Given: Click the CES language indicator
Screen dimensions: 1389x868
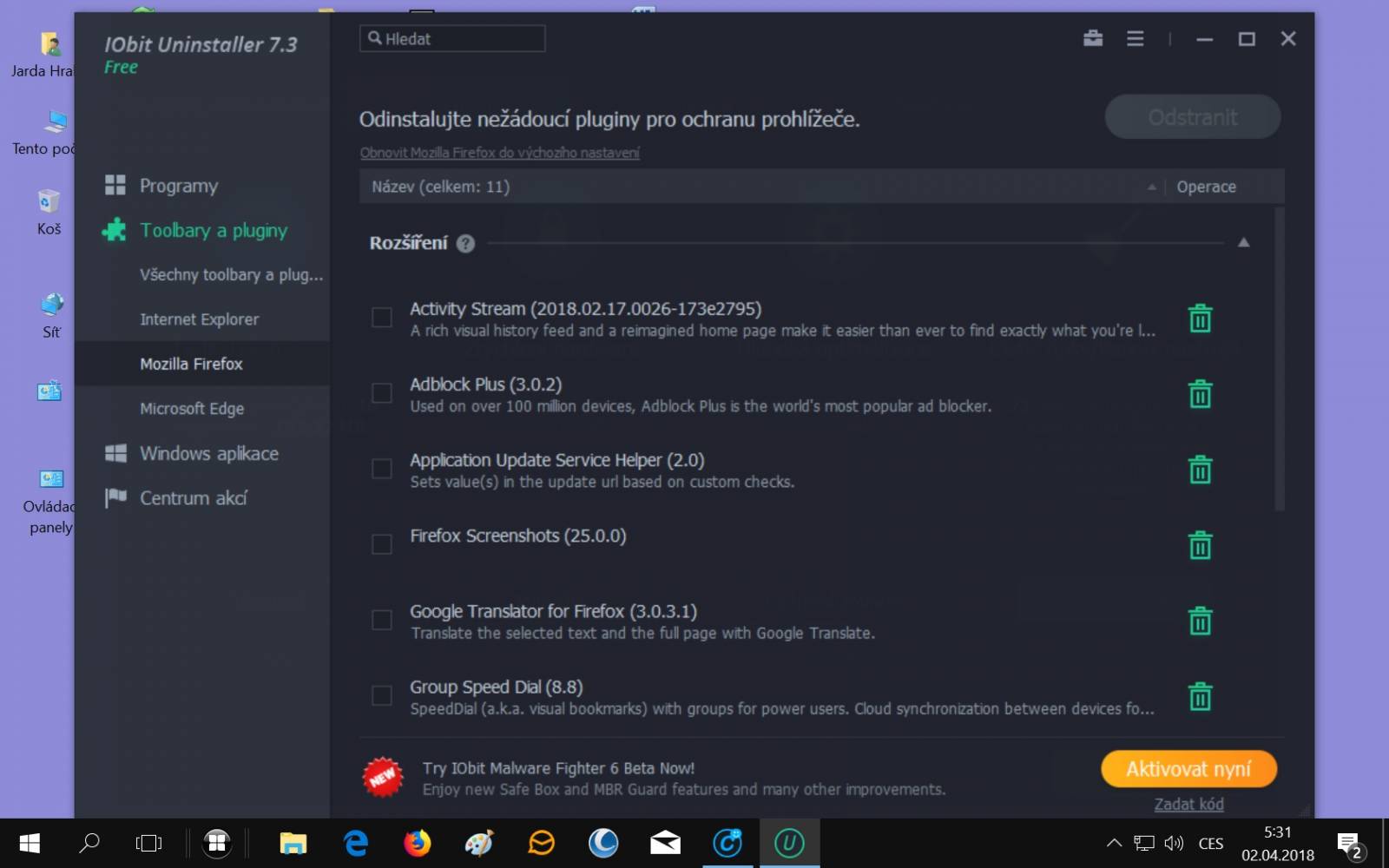Looking at the screenshot, I should [1210, 844].
